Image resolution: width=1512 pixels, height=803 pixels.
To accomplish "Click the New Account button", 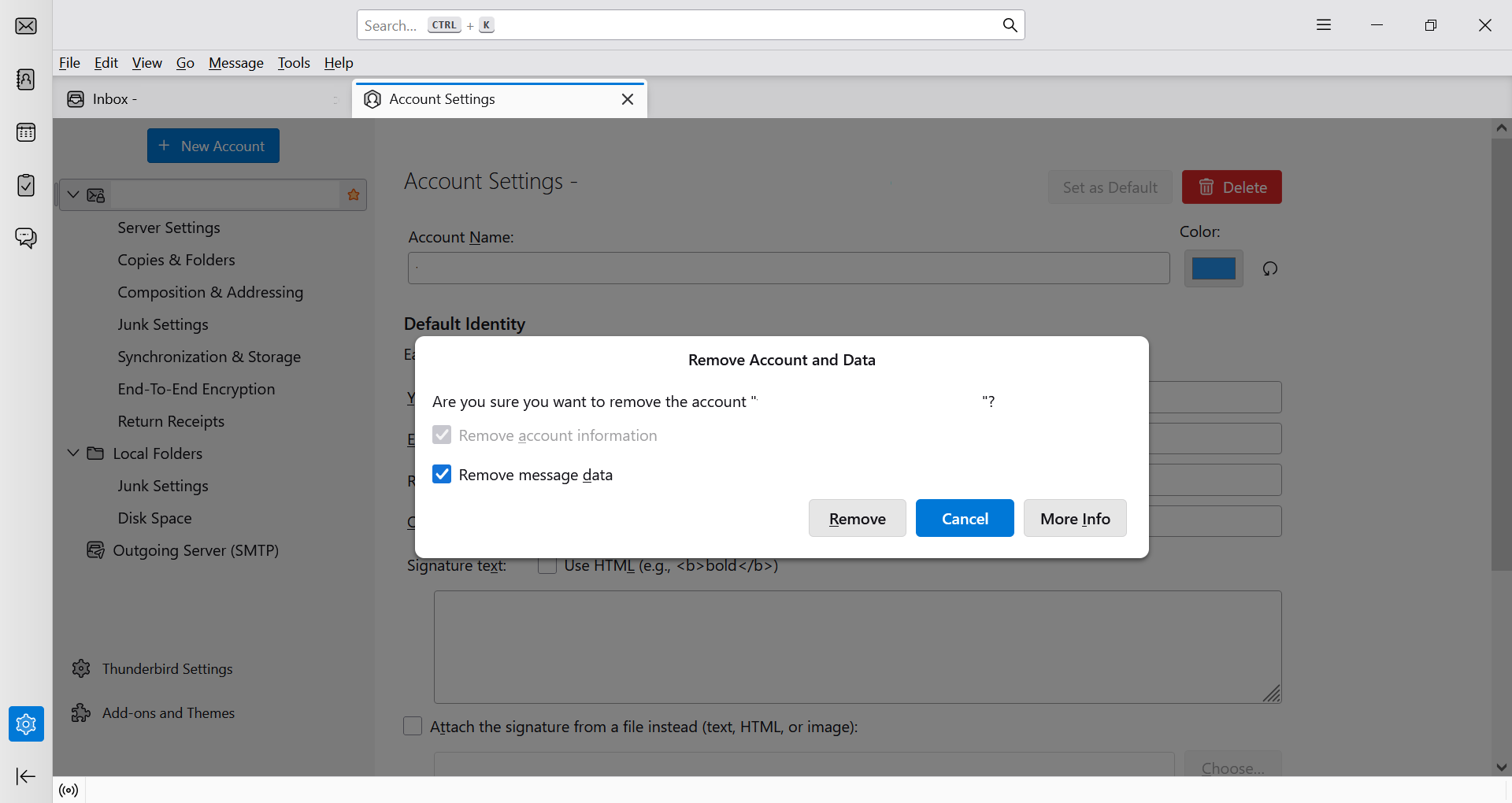I will point(213,146).
